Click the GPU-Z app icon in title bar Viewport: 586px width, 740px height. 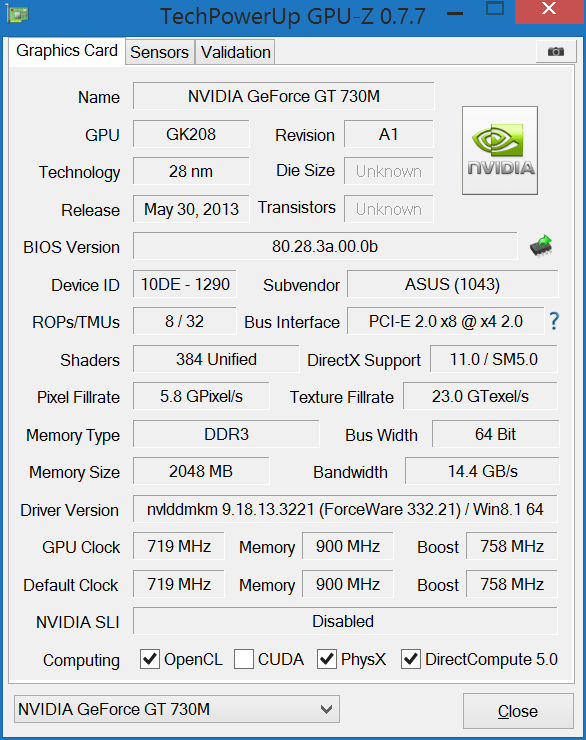coord(17,14)
